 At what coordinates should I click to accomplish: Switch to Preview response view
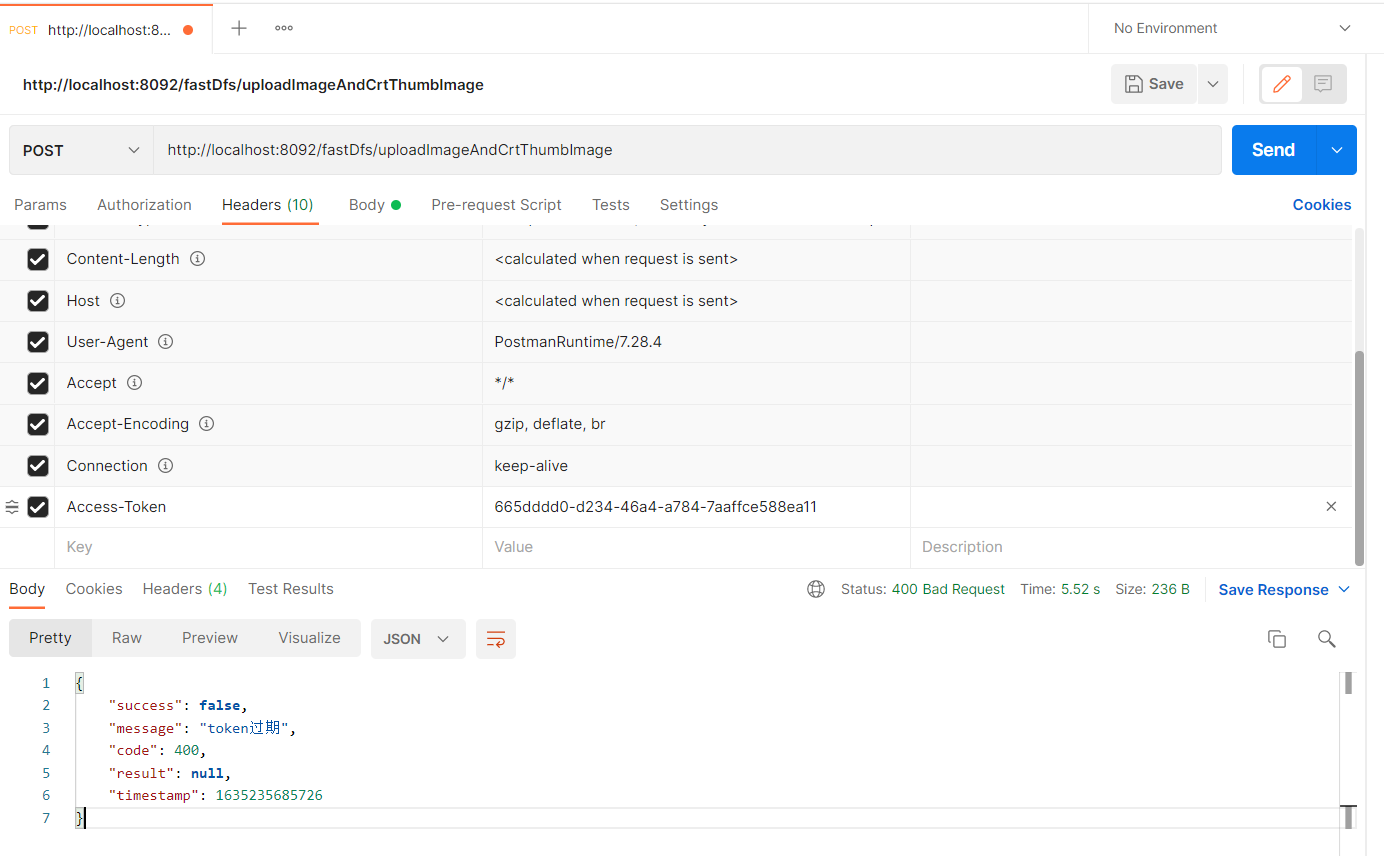210,638
